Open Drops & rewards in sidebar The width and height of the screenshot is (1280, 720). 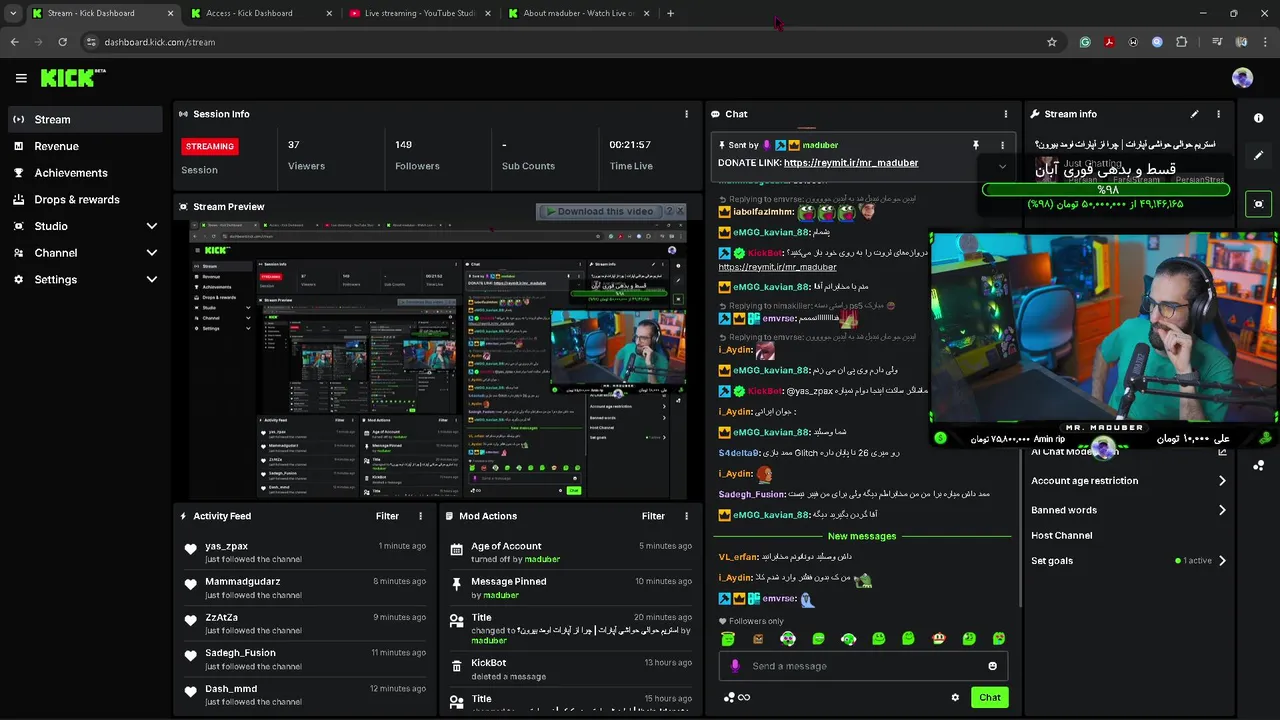coord(84,199)
